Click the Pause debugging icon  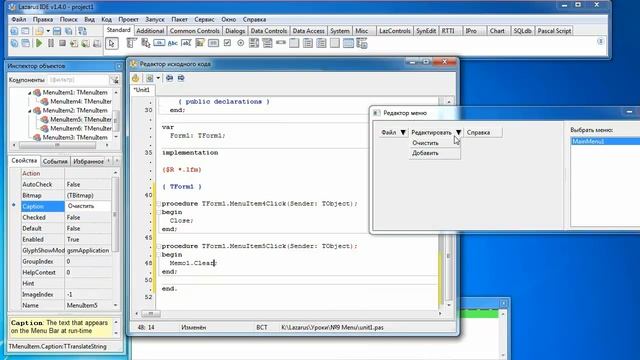[51, 43]
